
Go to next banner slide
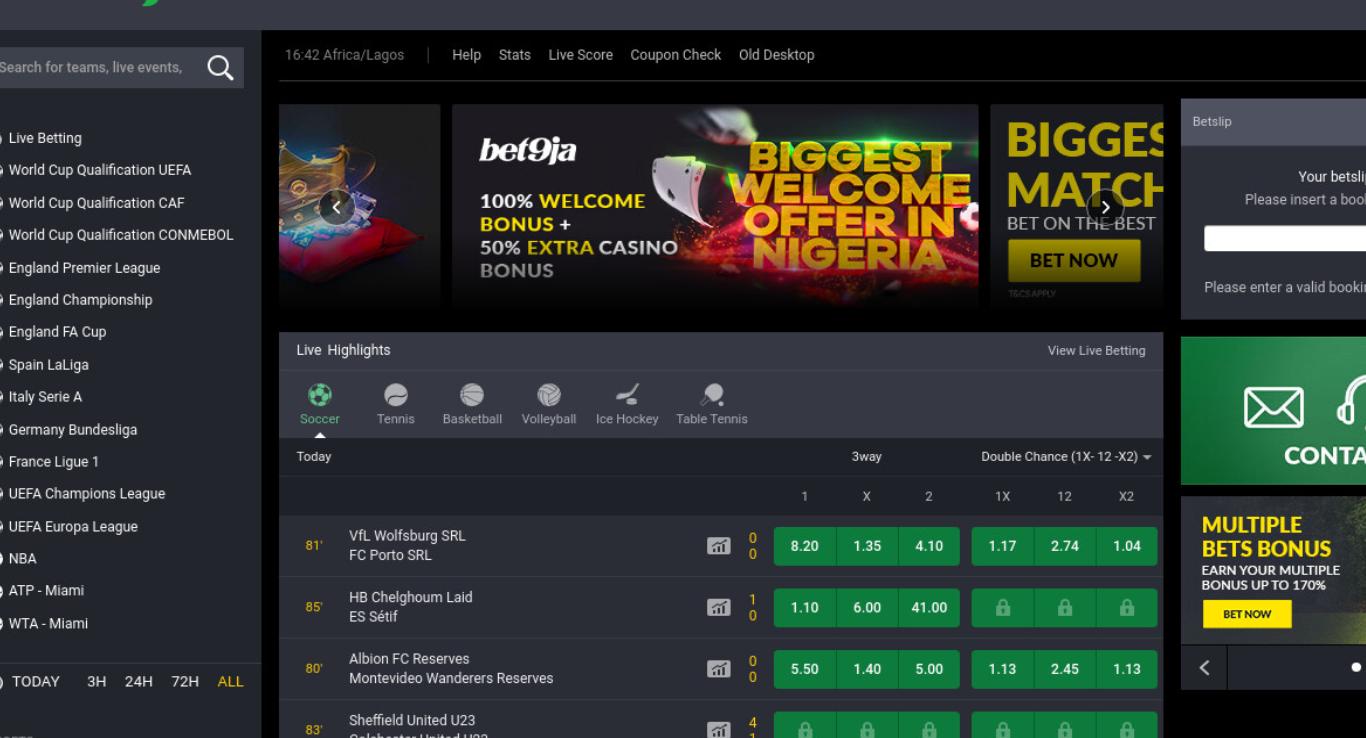(1105, 207)
